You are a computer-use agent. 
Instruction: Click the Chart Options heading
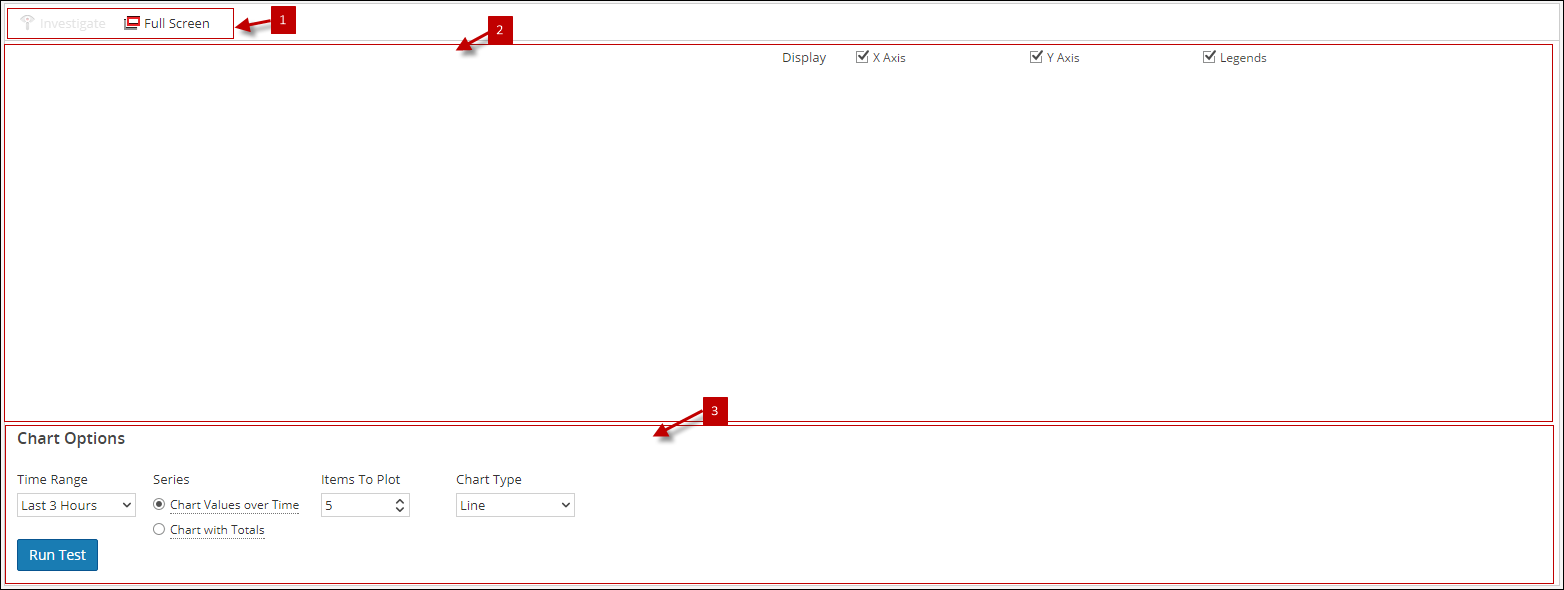coord(71,439)
